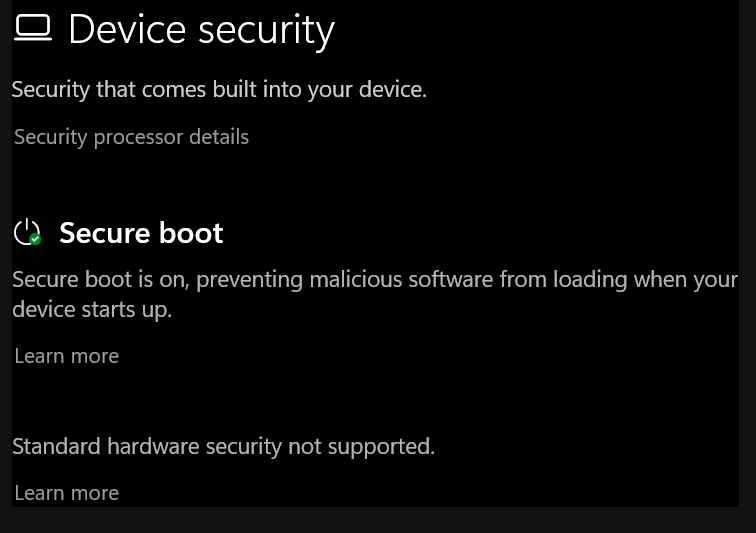Click the word 'security' in the page title
Screen dimensions: 756x533
267,32
